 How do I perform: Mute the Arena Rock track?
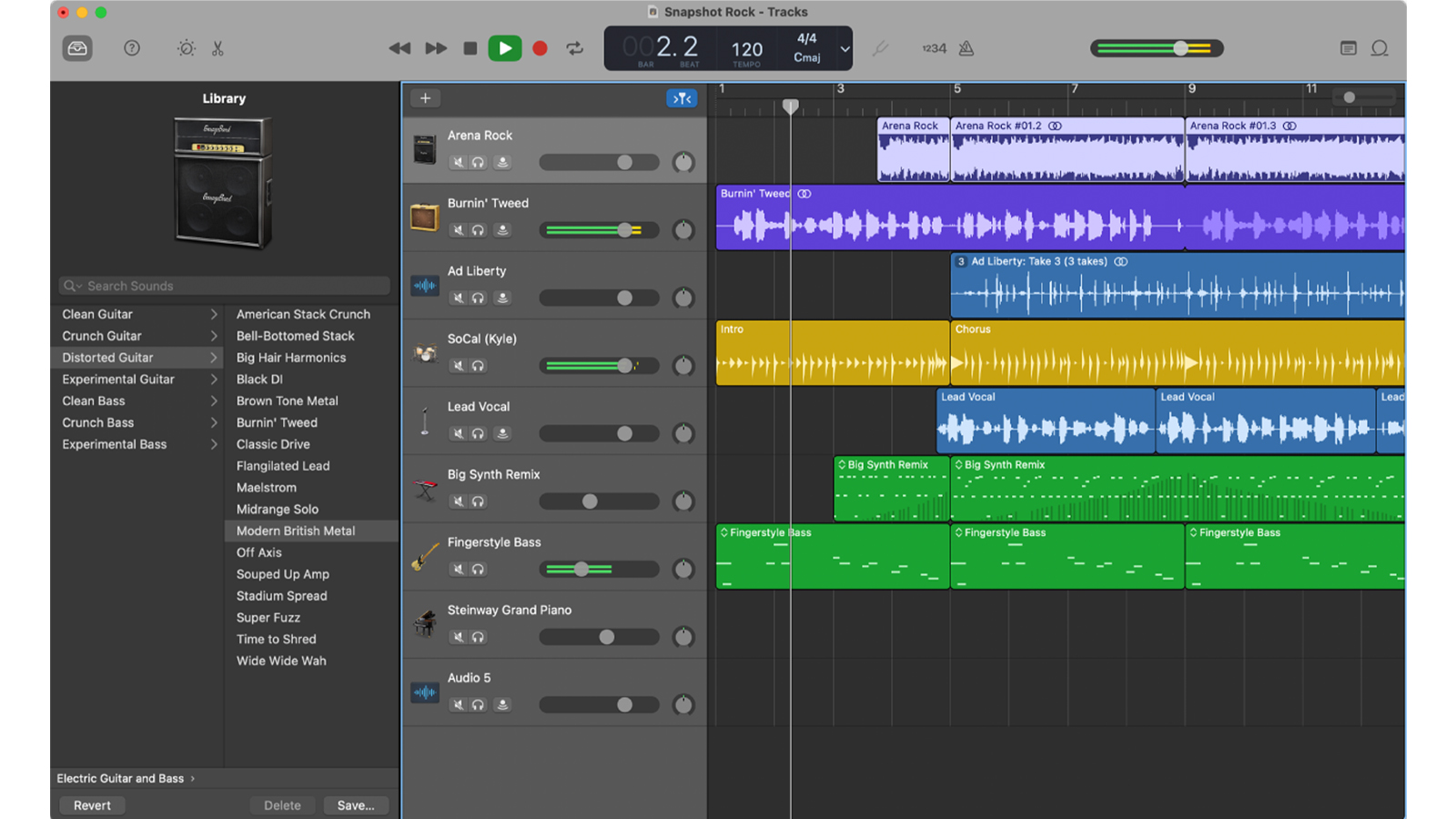pyautogui.click(x=458, y=162)
